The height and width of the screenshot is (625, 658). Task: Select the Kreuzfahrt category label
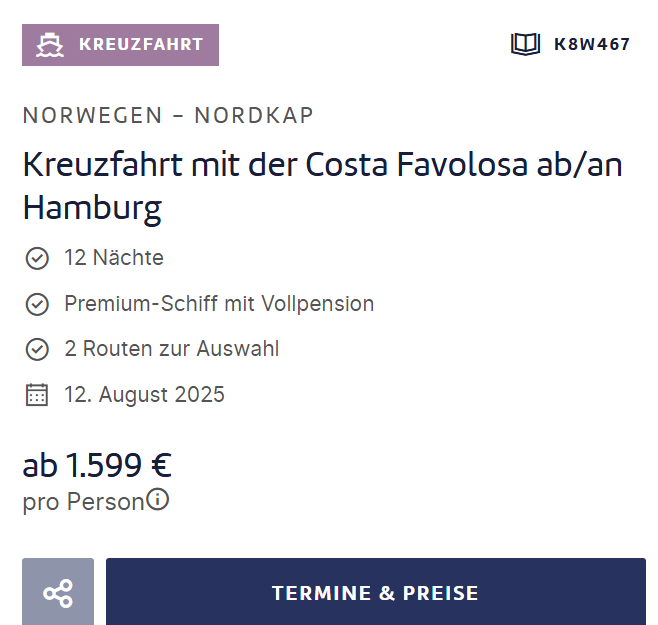(120, 44)
